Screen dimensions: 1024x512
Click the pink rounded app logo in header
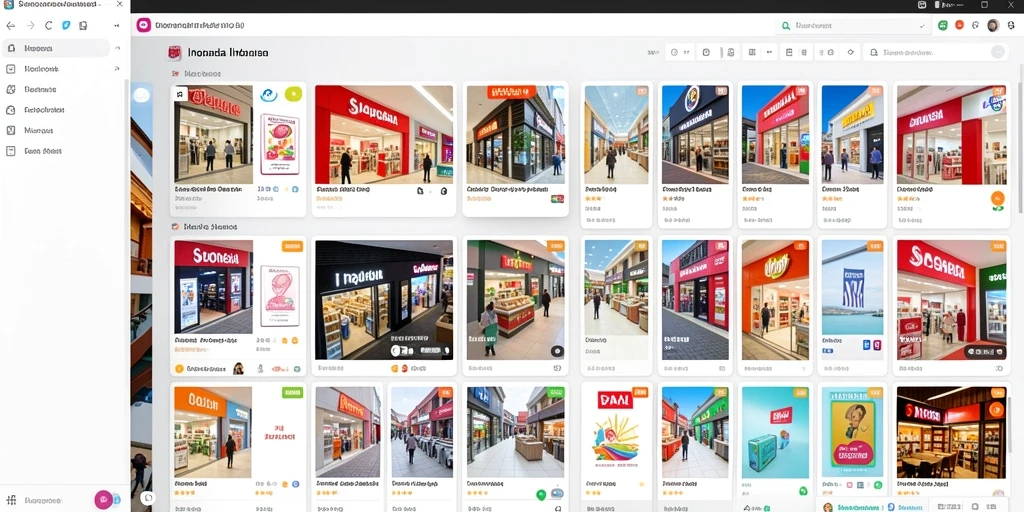(x=144, y=25)
